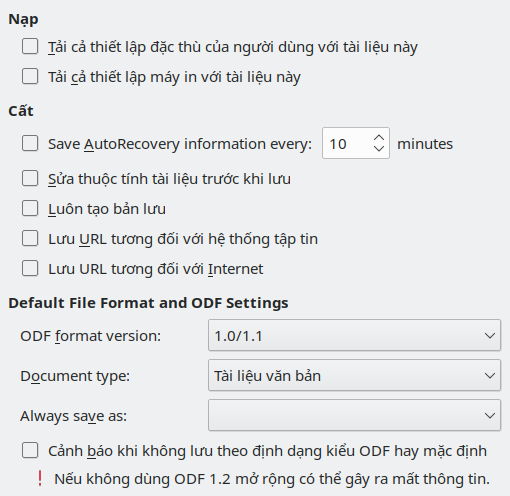Click the 'minutes' label text

click(425, 144)
